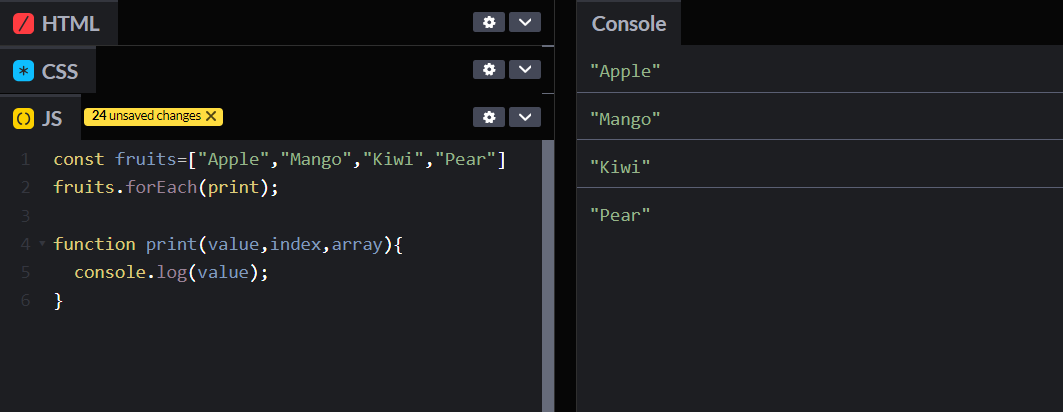Open the HTML panel settings gear
Screen dimensions: 1063x412
[488, 22]
